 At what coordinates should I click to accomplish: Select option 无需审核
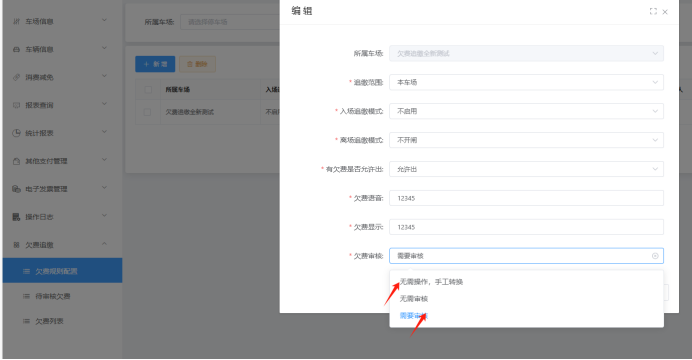526,299
